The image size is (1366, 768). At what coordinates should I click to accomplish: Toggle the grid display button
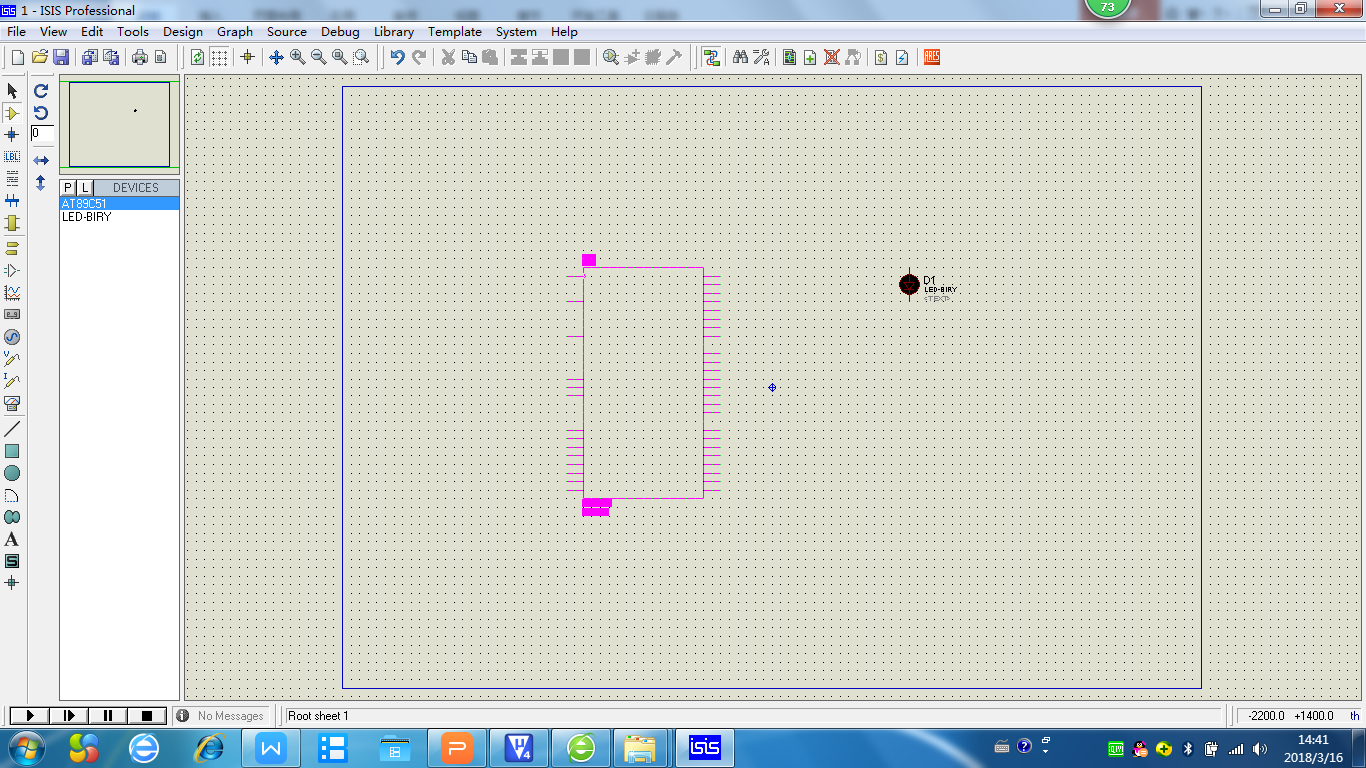coord(219,57)
